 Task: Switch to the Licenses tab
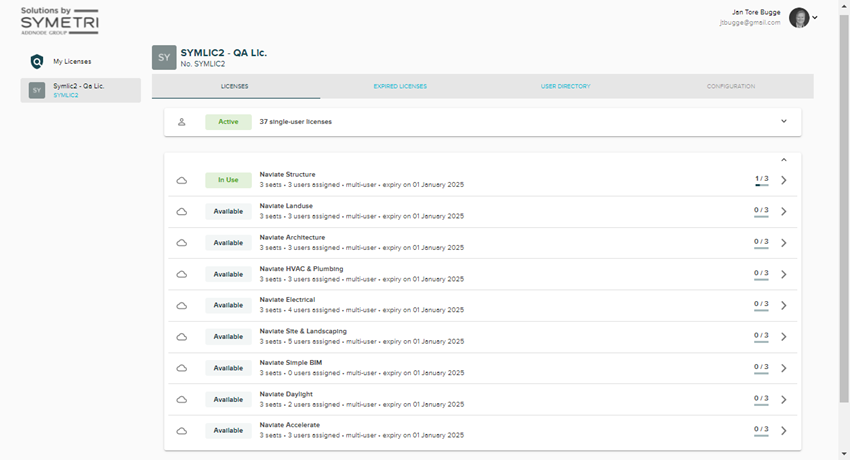(x=235, y=87)
